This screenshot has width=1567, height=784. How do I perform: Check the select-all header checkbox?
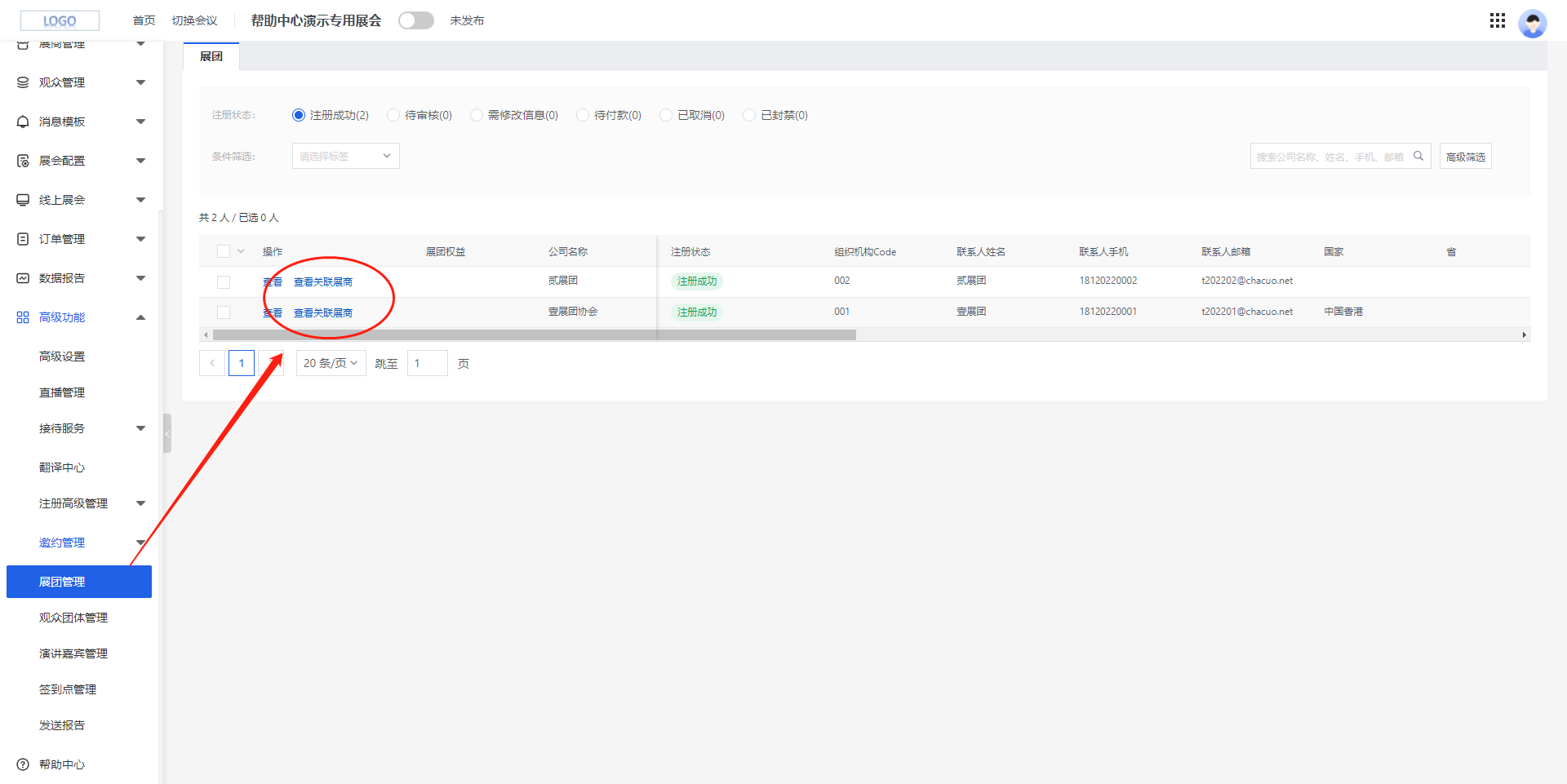(x=224, y=251)
